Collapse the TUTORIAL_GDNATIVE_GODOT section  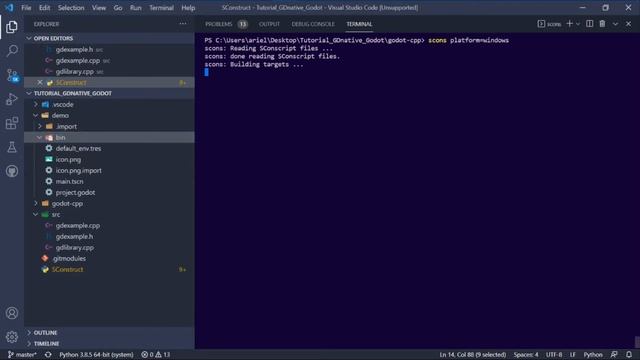tap(109, 93)
